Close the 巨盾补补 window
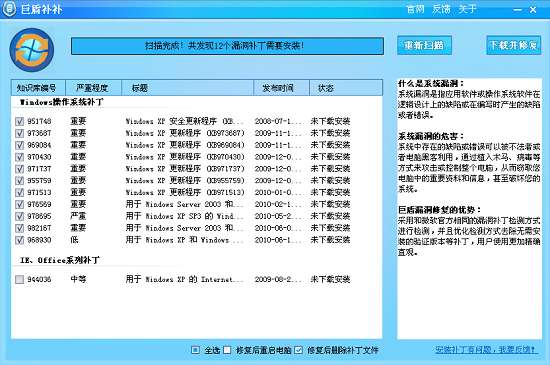 533,10
